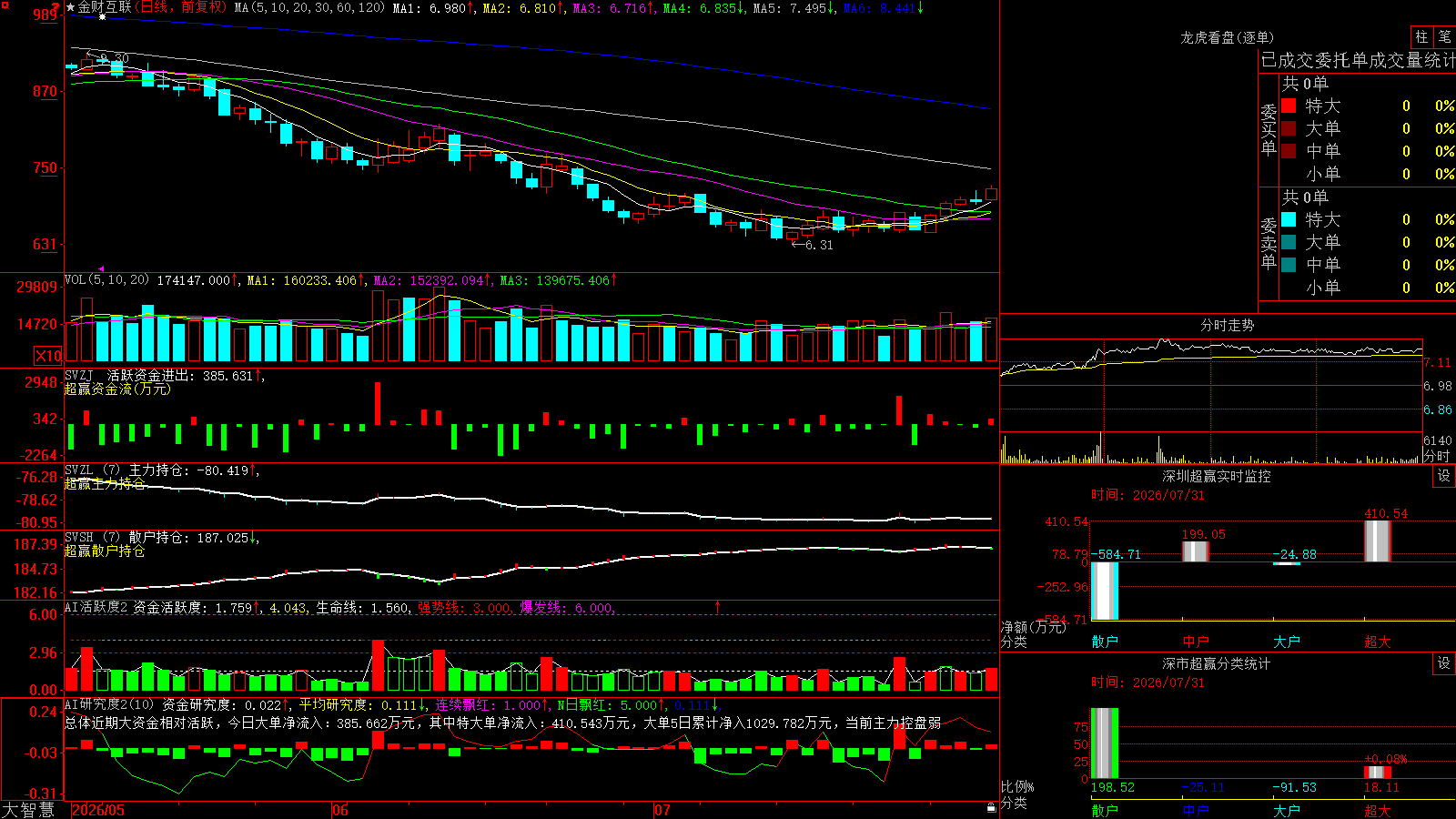The height and width of the screenshot is (819, 1456).
Task: Click the teal 大单 sell order swatch
Action: tap(1289, 242)
